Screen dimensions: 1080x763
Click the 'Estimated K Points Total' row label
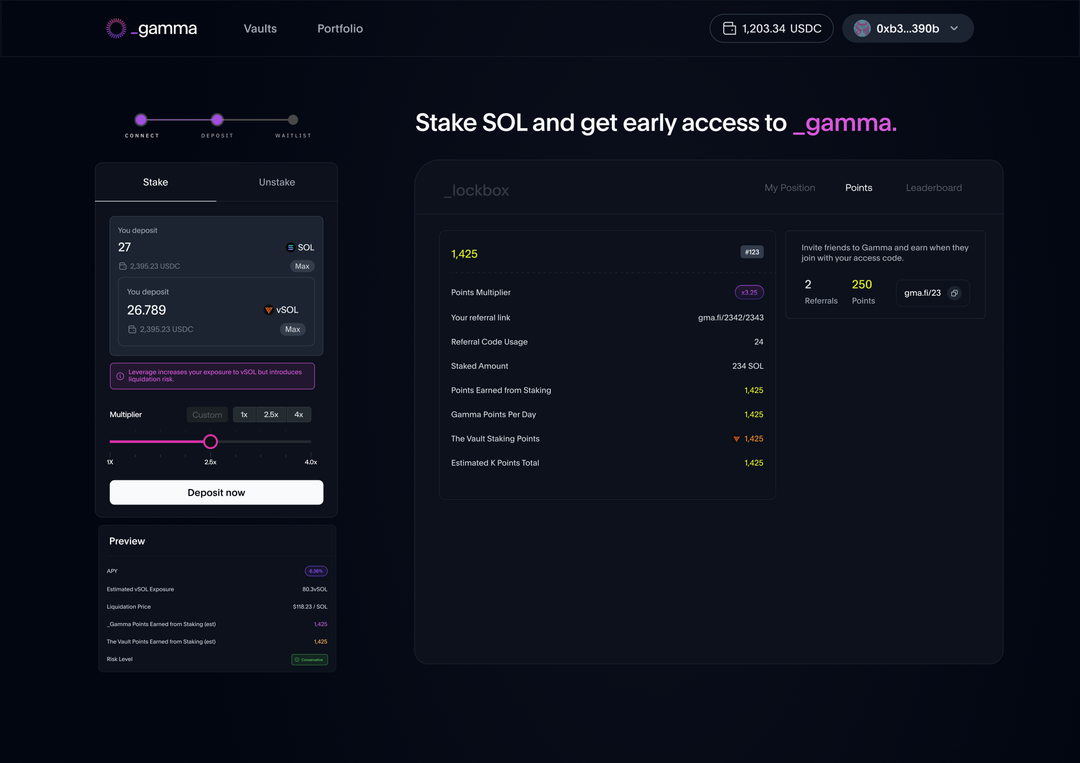[495, 463]
